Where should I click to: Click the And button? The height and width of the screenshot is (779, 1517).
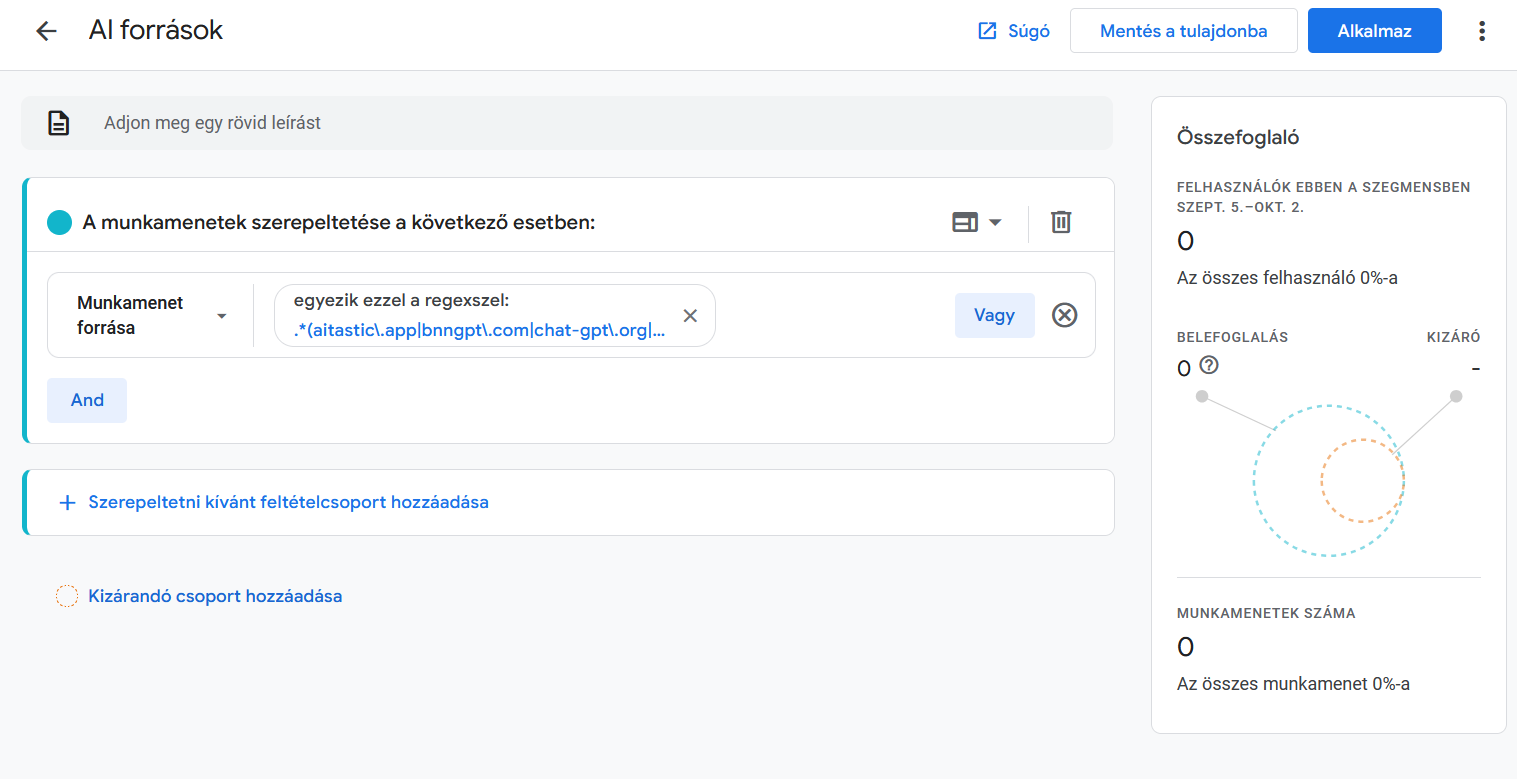tap(87, 400)
